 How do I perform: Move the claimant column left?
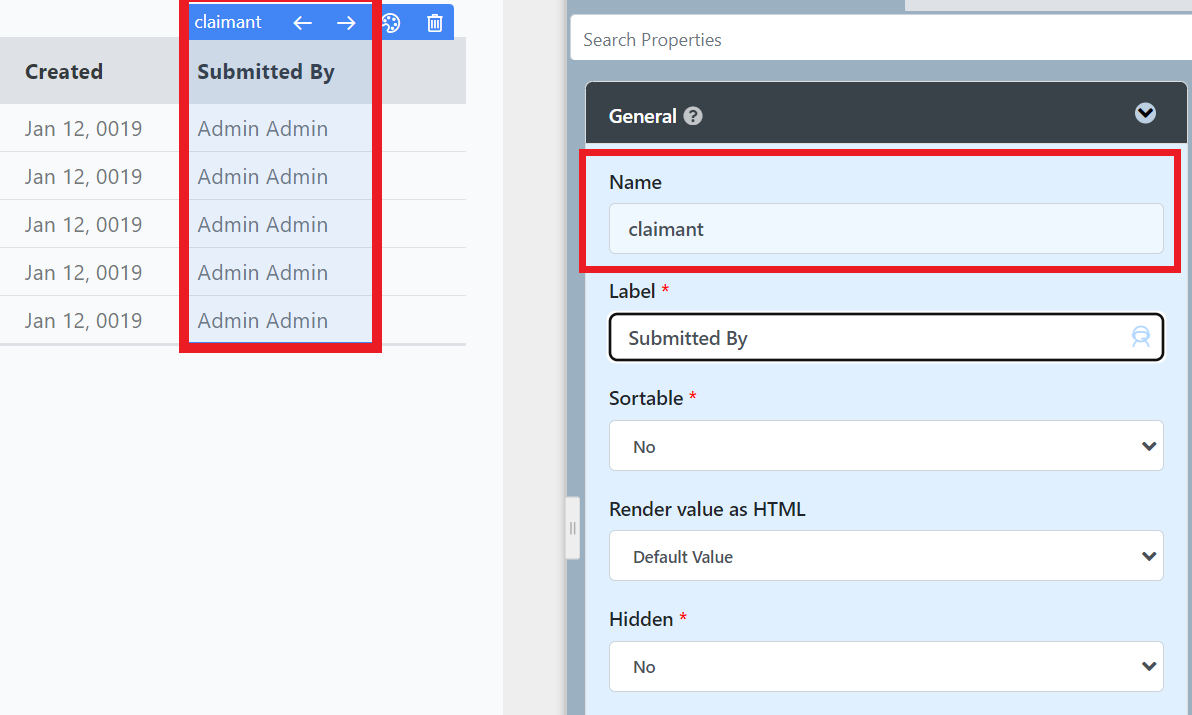tap(303, 23)
